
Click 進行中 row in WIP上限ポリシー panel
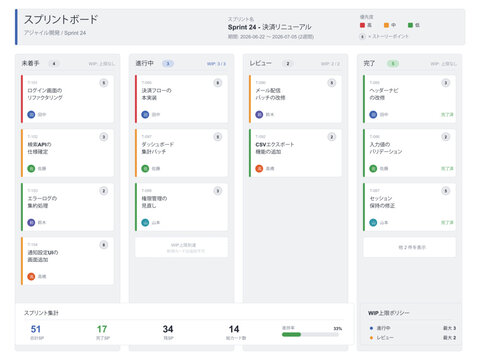tap(412, 328)
